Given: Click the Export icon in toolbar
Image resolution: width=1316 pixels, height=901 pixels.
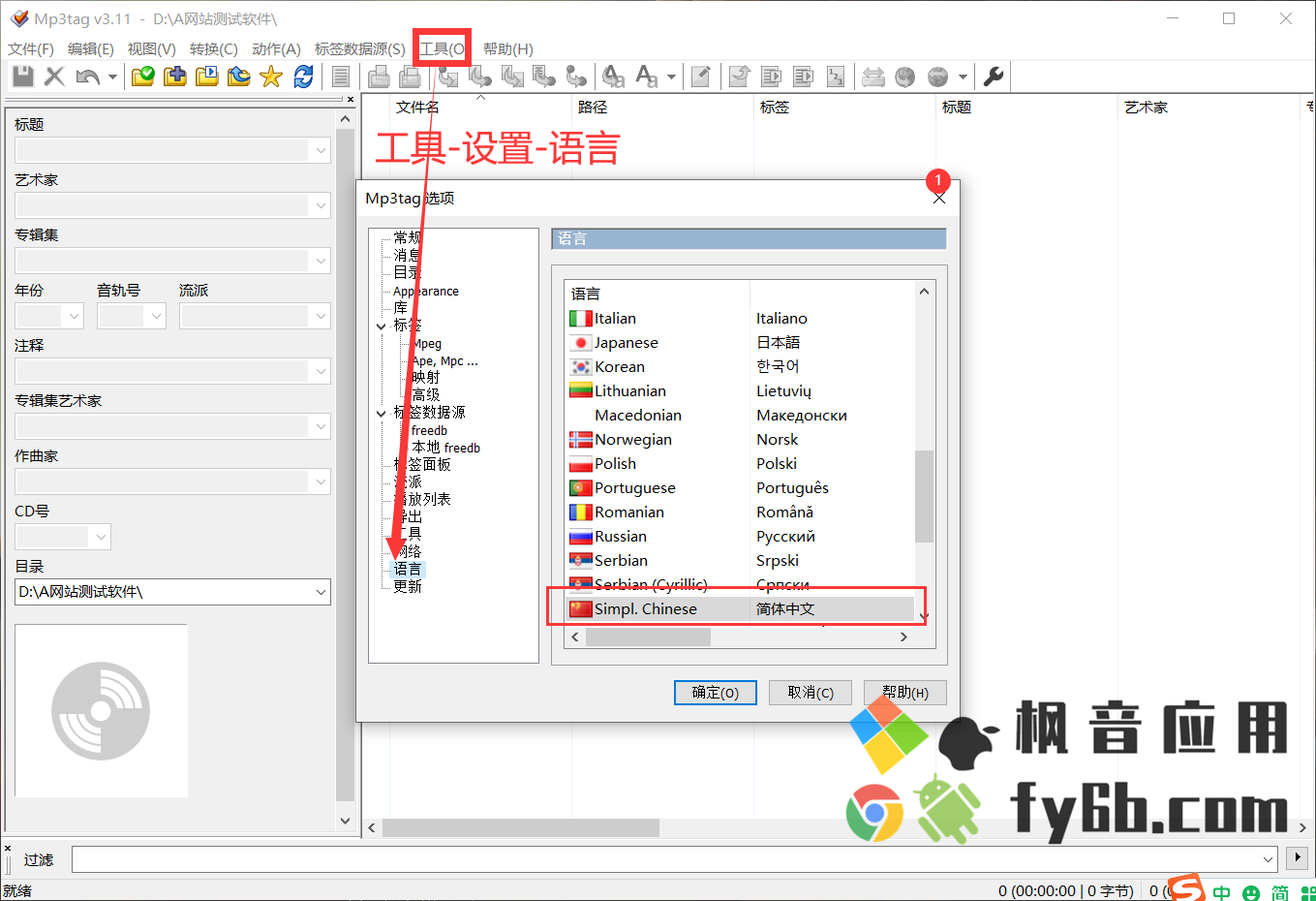Looking at the screenshot, I should pyautogui.click(x=740, y=77).
